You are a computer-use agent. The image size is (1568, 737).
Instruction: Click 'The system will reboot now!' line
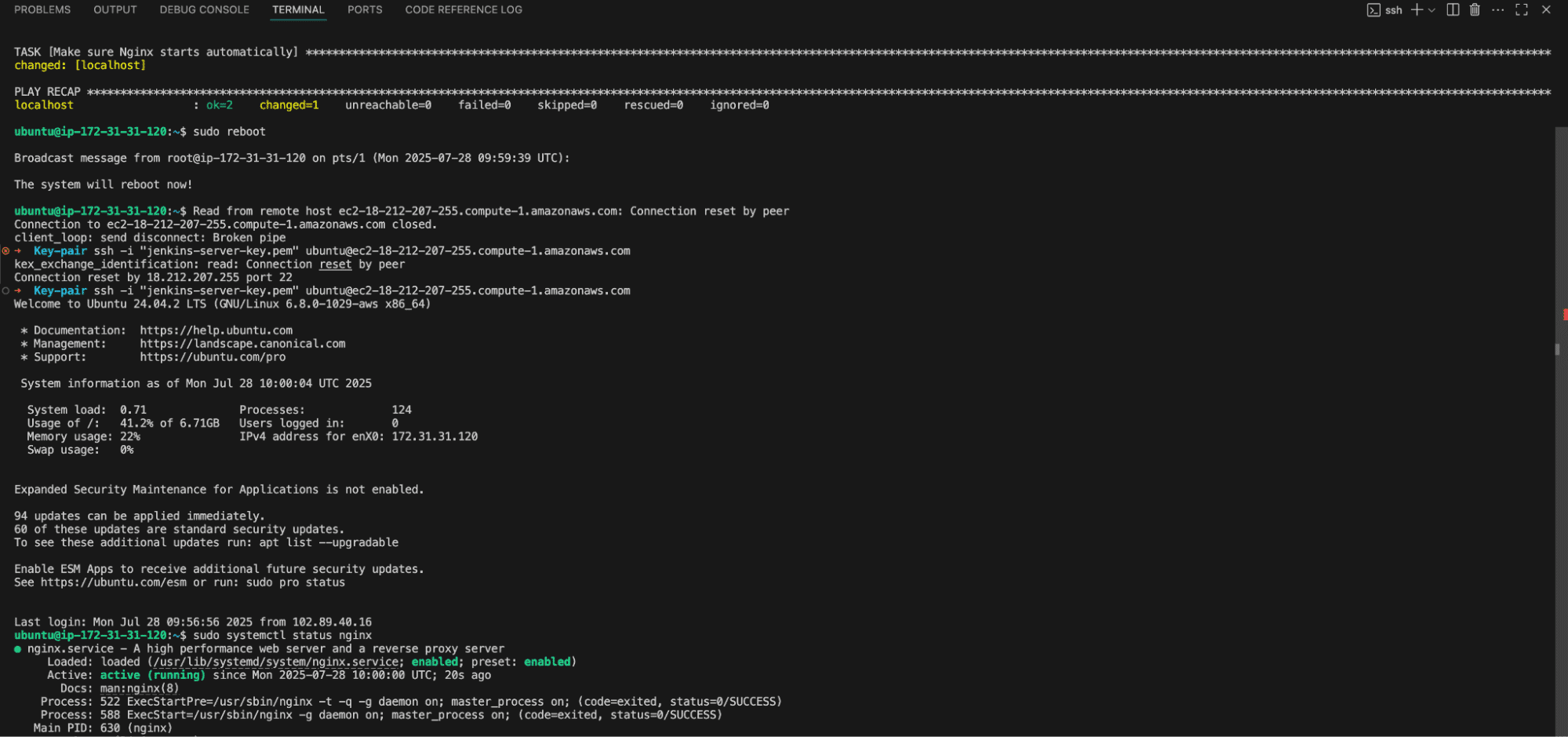[x=103, y=184]
